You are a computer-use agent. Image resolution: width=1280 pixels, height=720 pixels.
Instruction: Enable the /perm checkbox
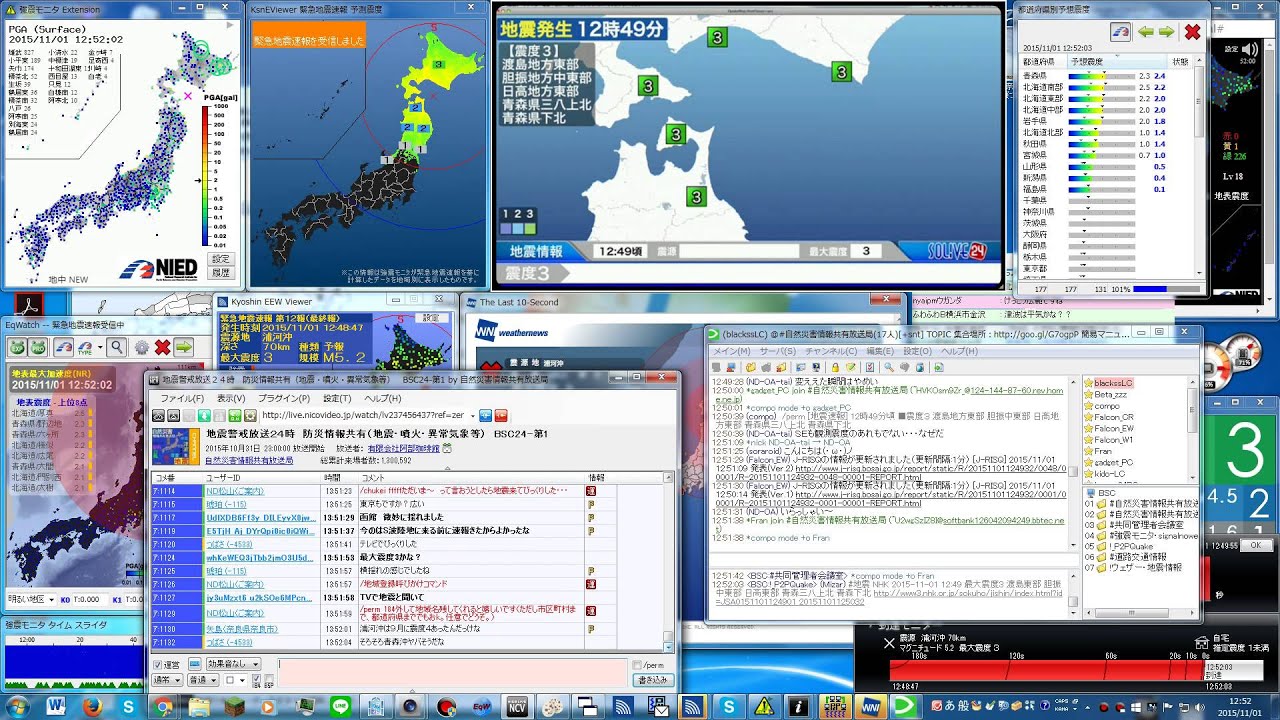637,664
